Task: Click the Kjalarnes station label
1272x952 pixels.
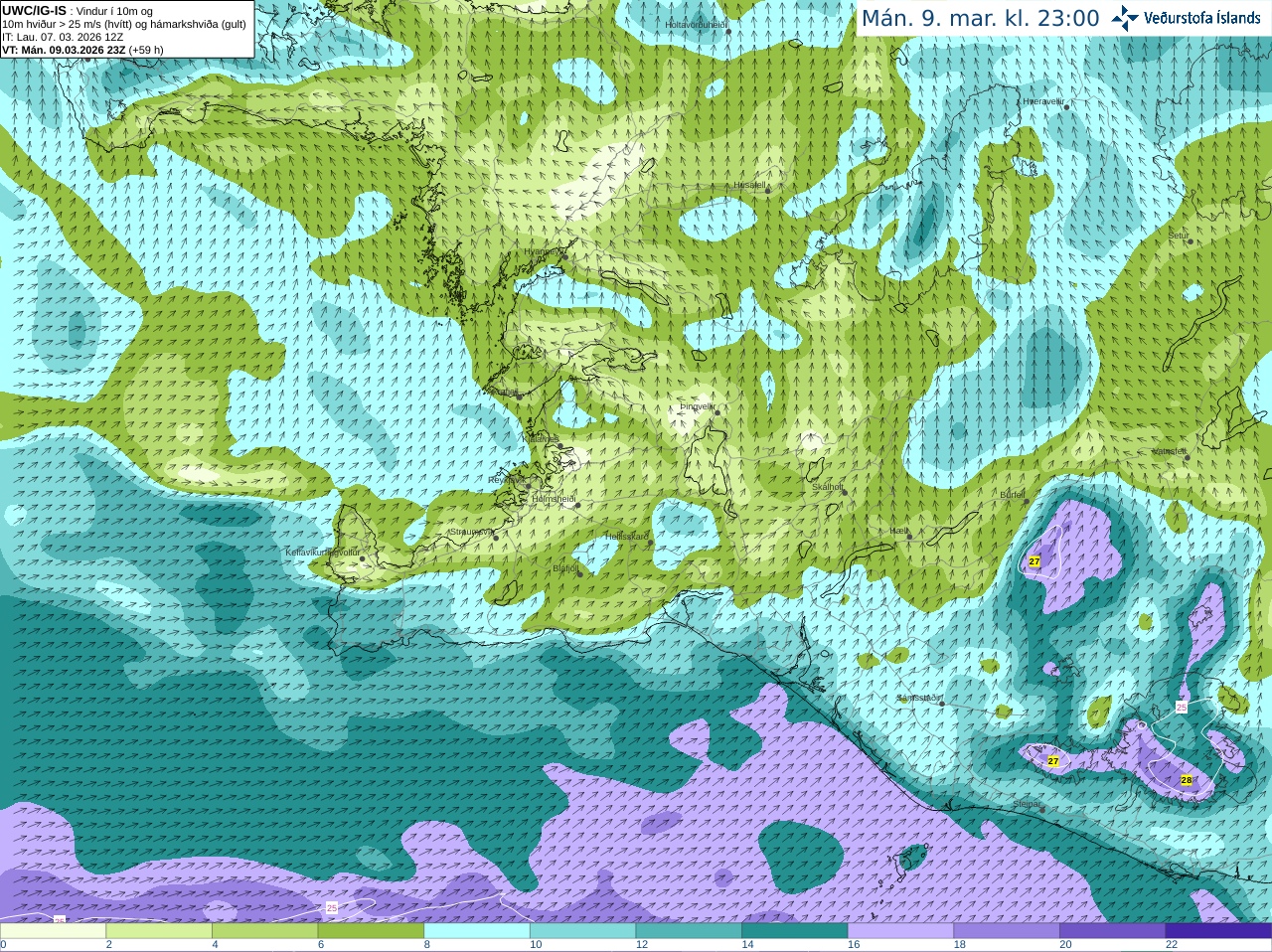Action: [x=543, y=438]
